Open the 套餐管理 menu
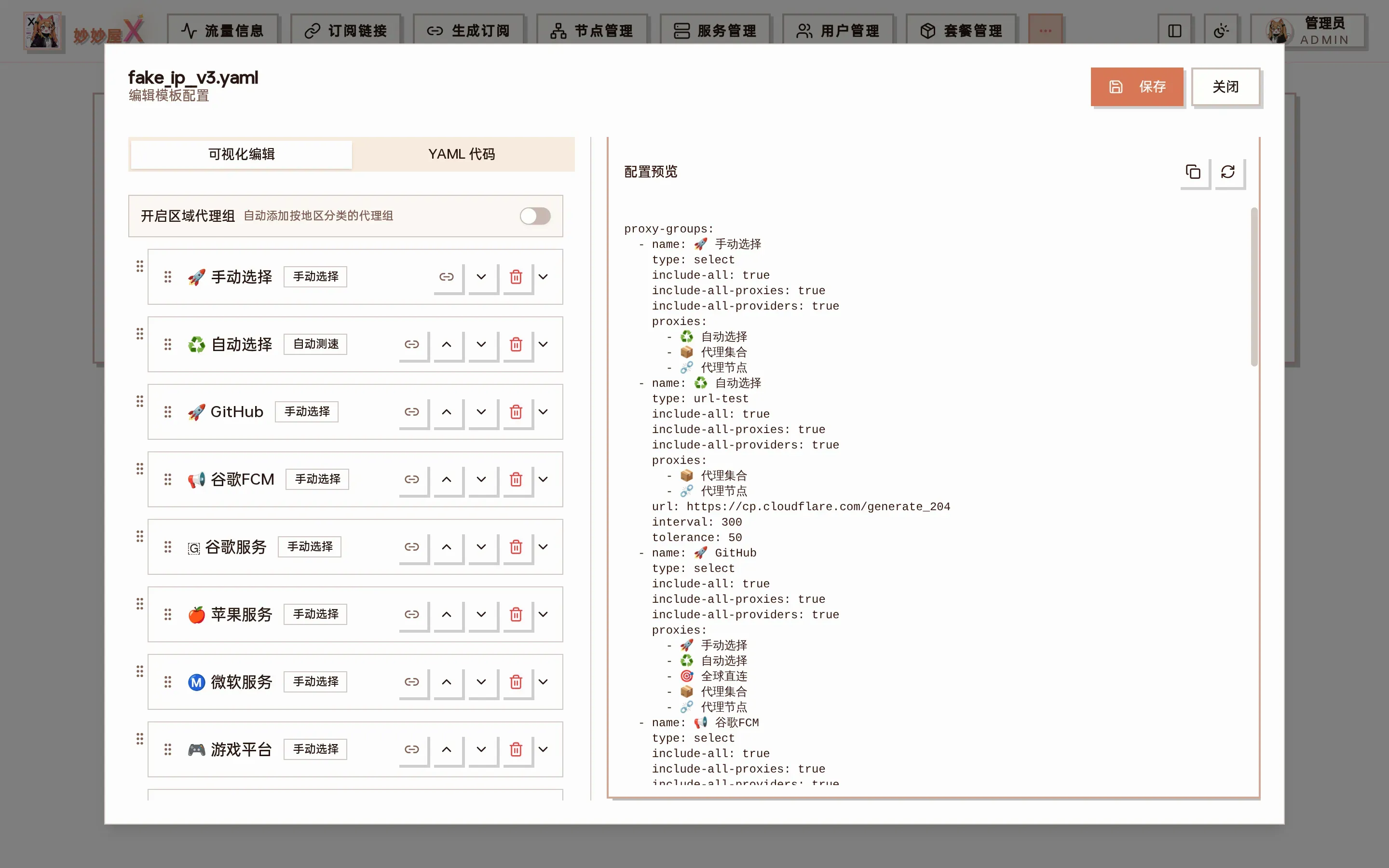1389x868 pixels. tap(961, 31)
